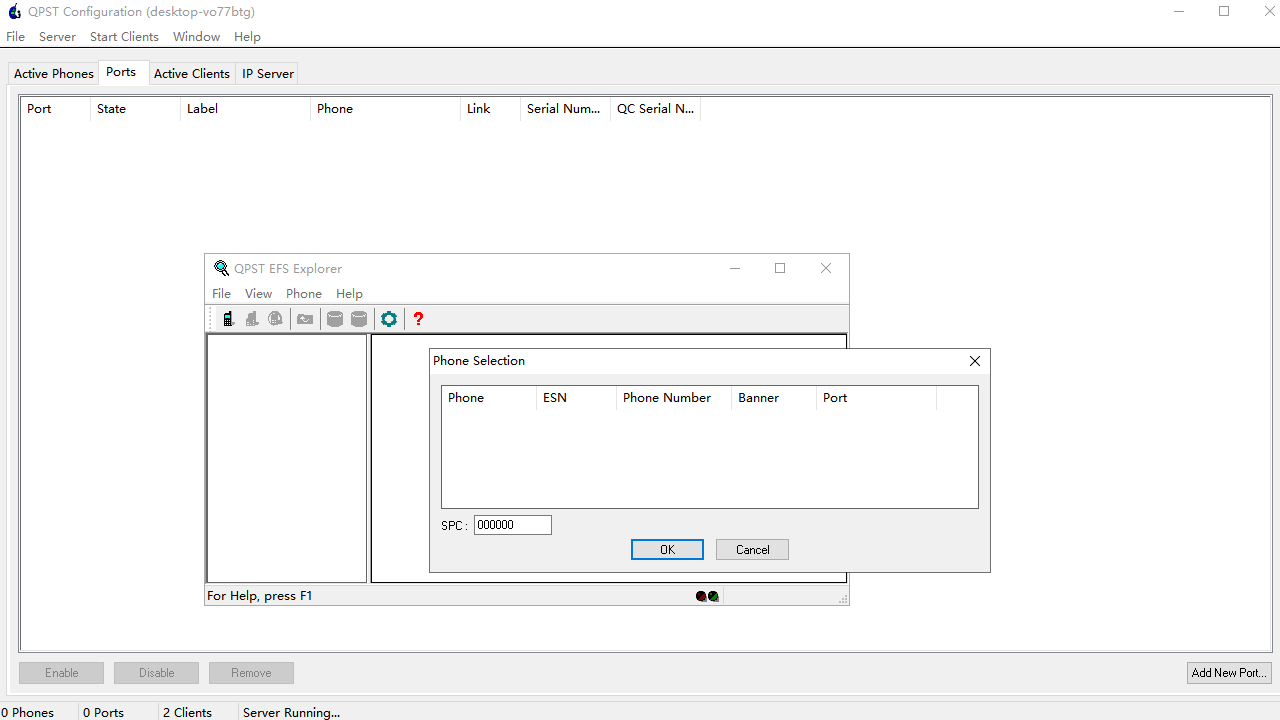Image resolution: width=1280 pixels, height=720 pixels.
Task: Close the Phone Selection dialog
Action: pos(975,361)
